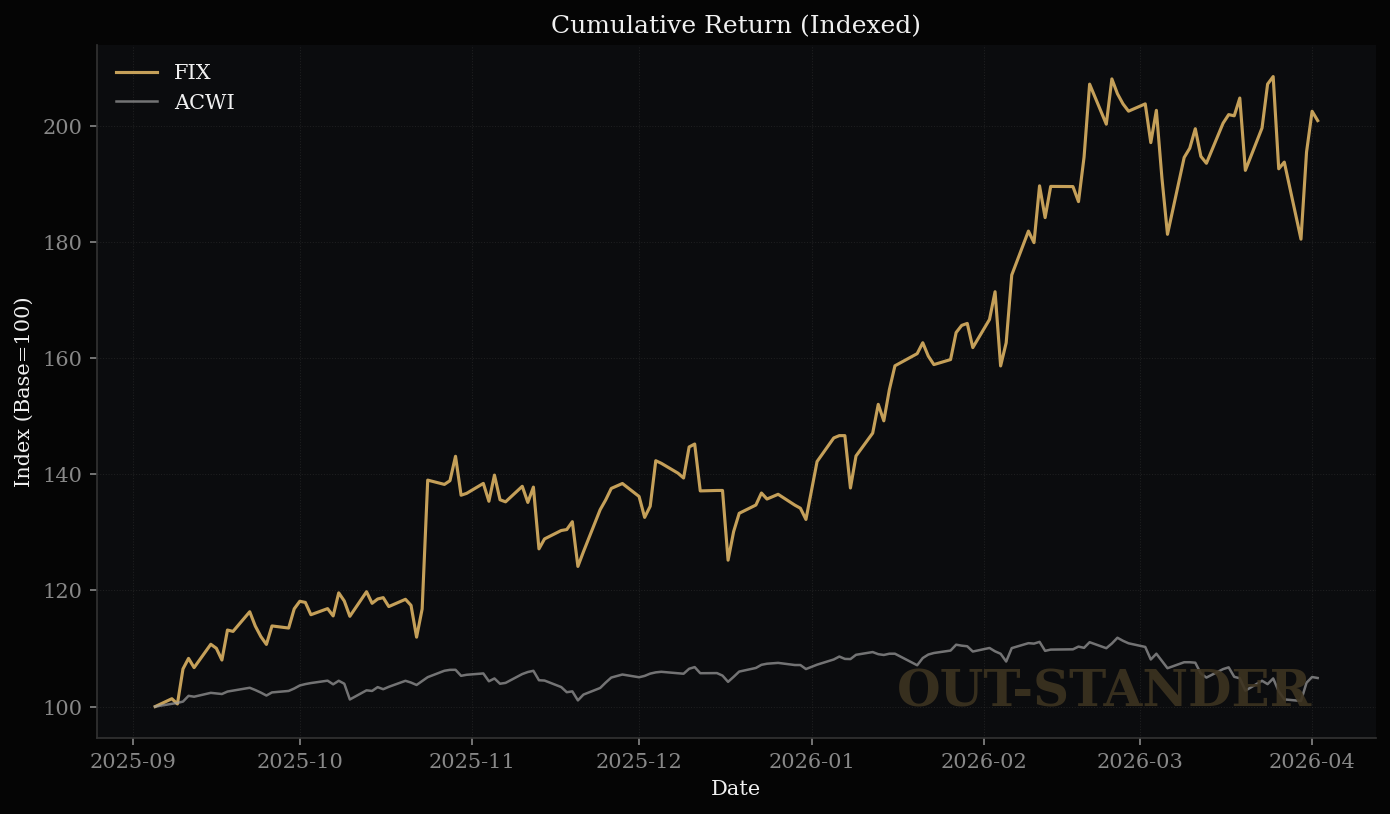Click the 2025-11 x-axis tick label
The image size is (1390, 814).
pyautogui.click(x=472, y=762)
